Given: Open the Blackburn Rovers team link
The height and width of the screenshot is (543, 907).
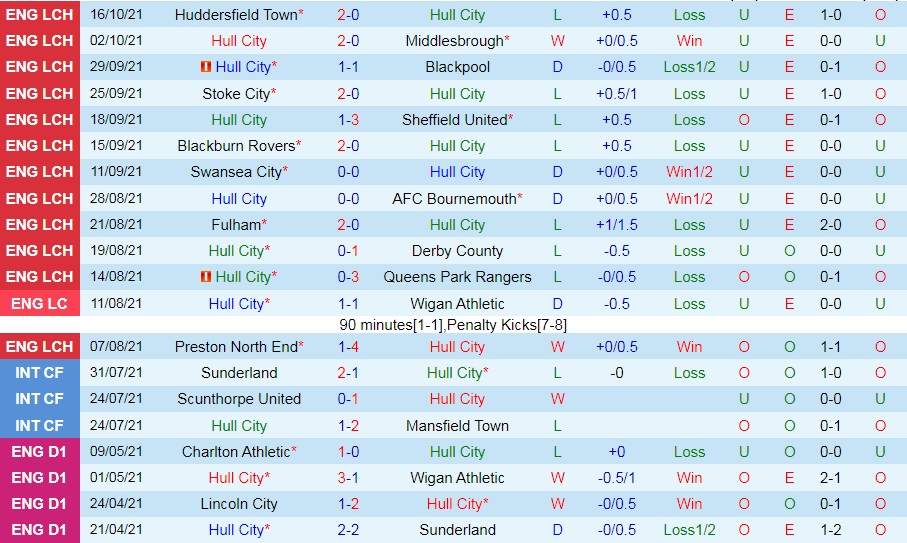Looking at the screenshot, I should click(x=236, y=146).
